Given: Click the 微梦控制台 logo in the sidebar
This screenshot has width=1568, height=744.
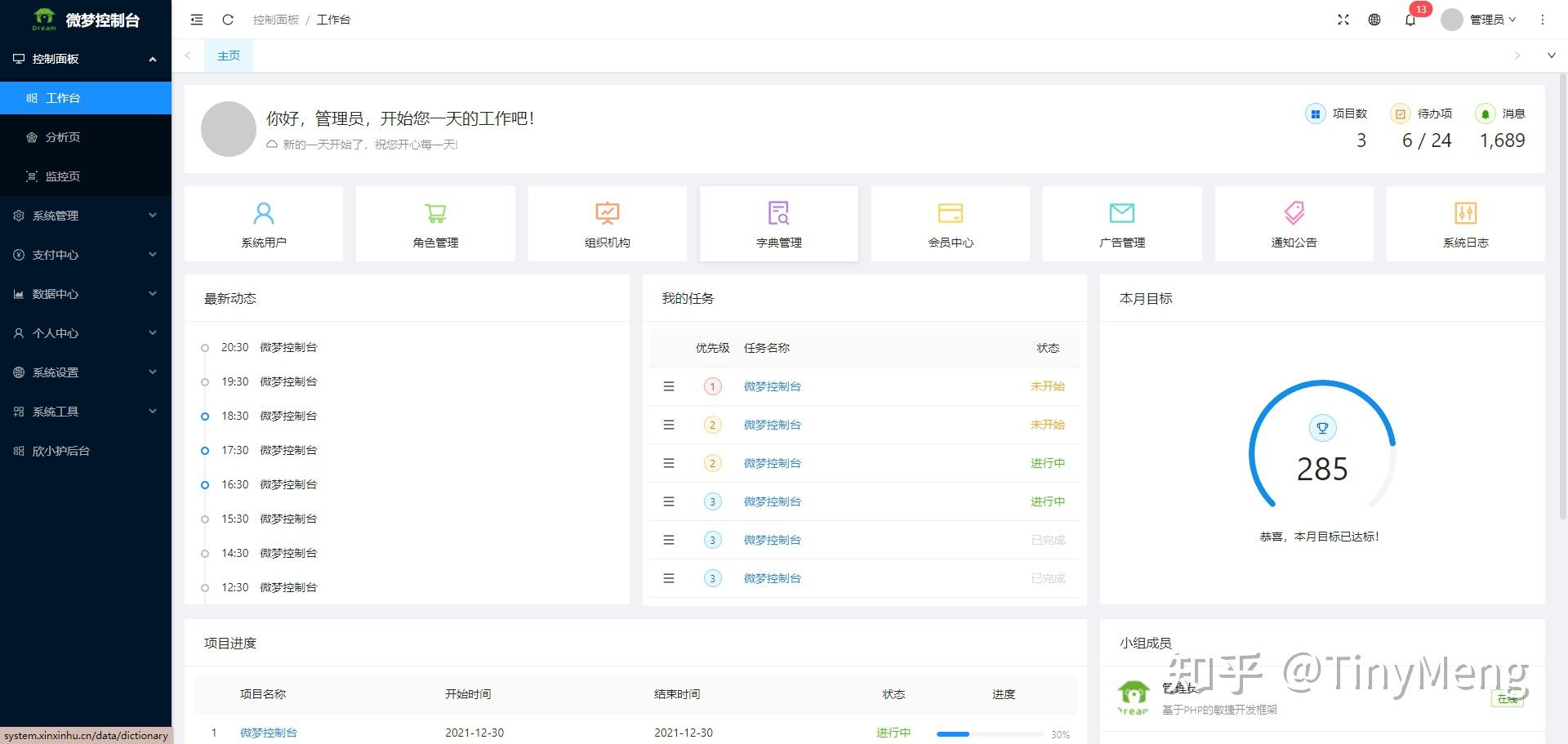Looking at the screenshot, I should click(86, 20).
